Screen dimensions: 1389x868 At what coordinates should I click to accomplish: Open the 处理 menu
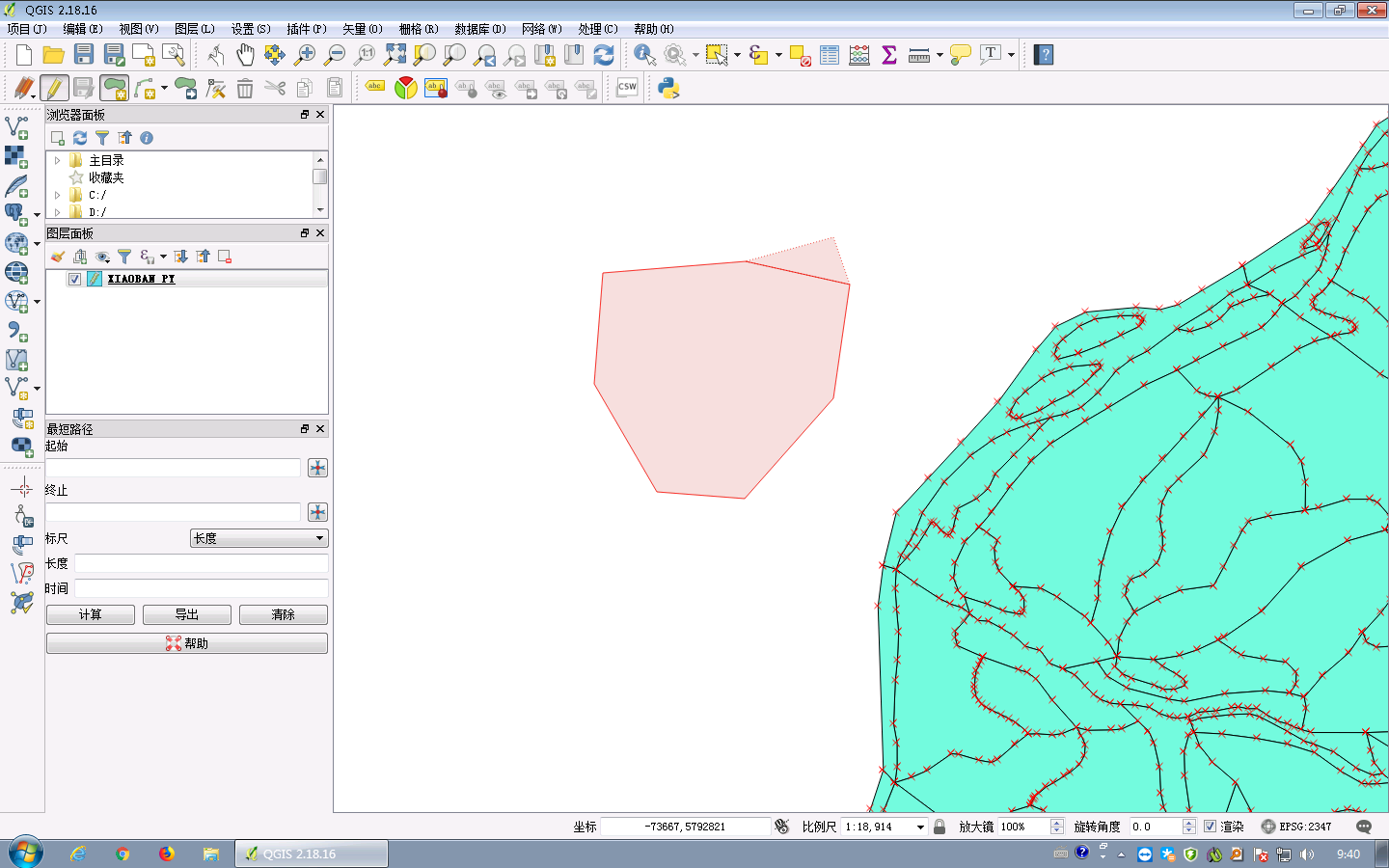(598, 29)
